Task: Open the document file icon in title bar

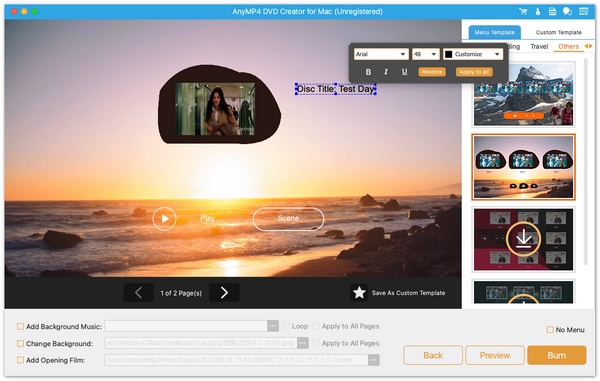Action: (552, 11)
